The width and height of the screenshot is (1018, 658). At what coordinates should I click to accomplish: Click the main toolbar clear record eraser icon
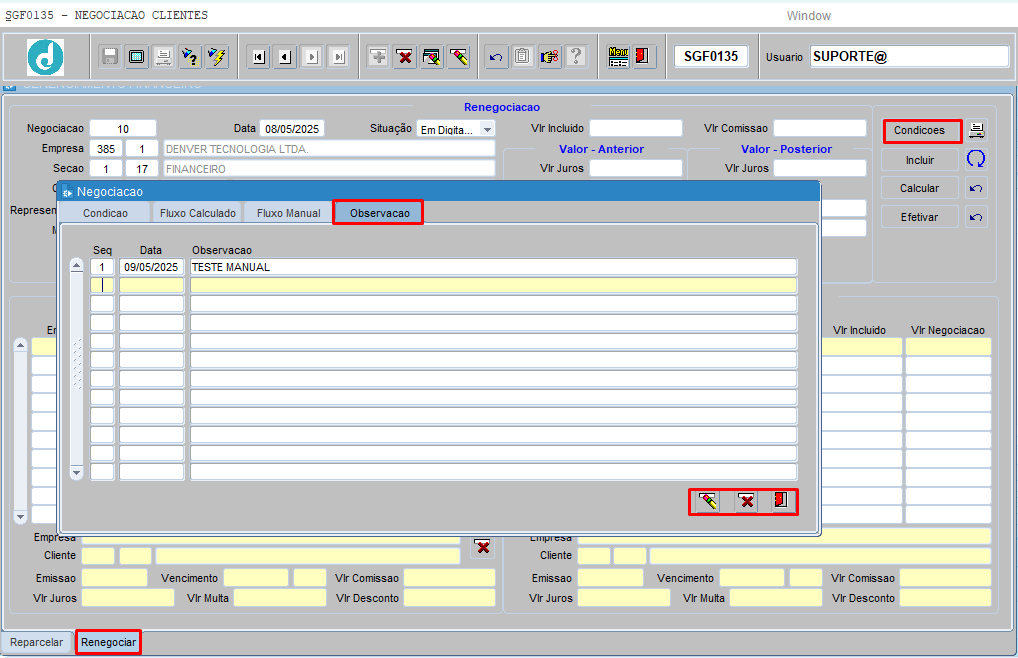[x=458, y=57]
